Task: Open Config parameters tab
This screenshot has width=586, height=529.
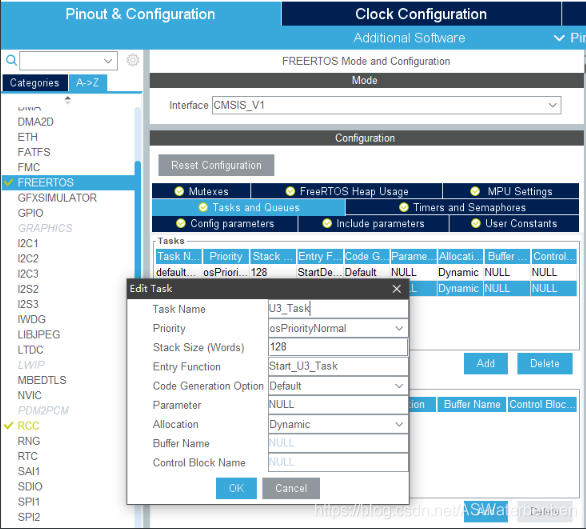Action: tap(225, 224)
